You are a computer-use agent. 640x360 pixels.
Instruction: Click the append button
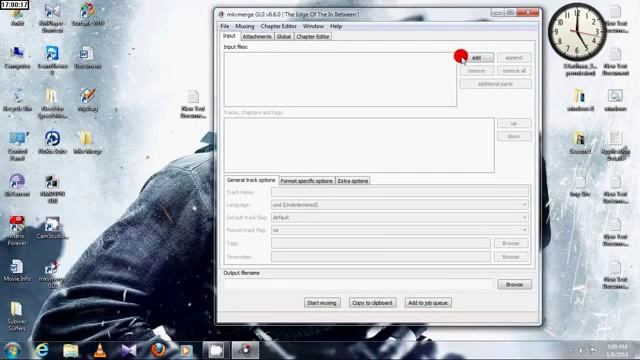point(514,58)
